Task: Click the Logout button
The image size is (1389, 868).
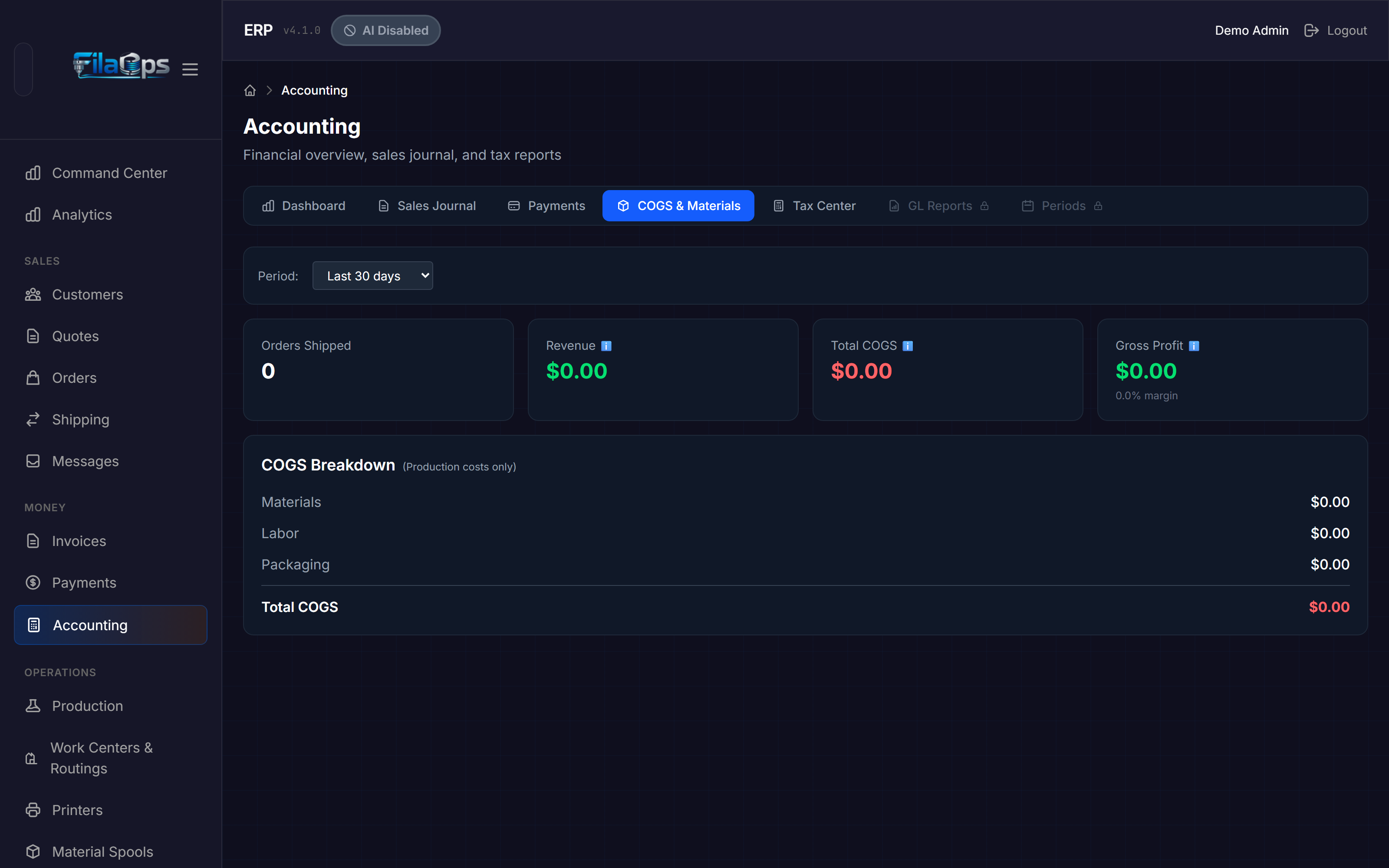Action: click(x=1336, y=30)
